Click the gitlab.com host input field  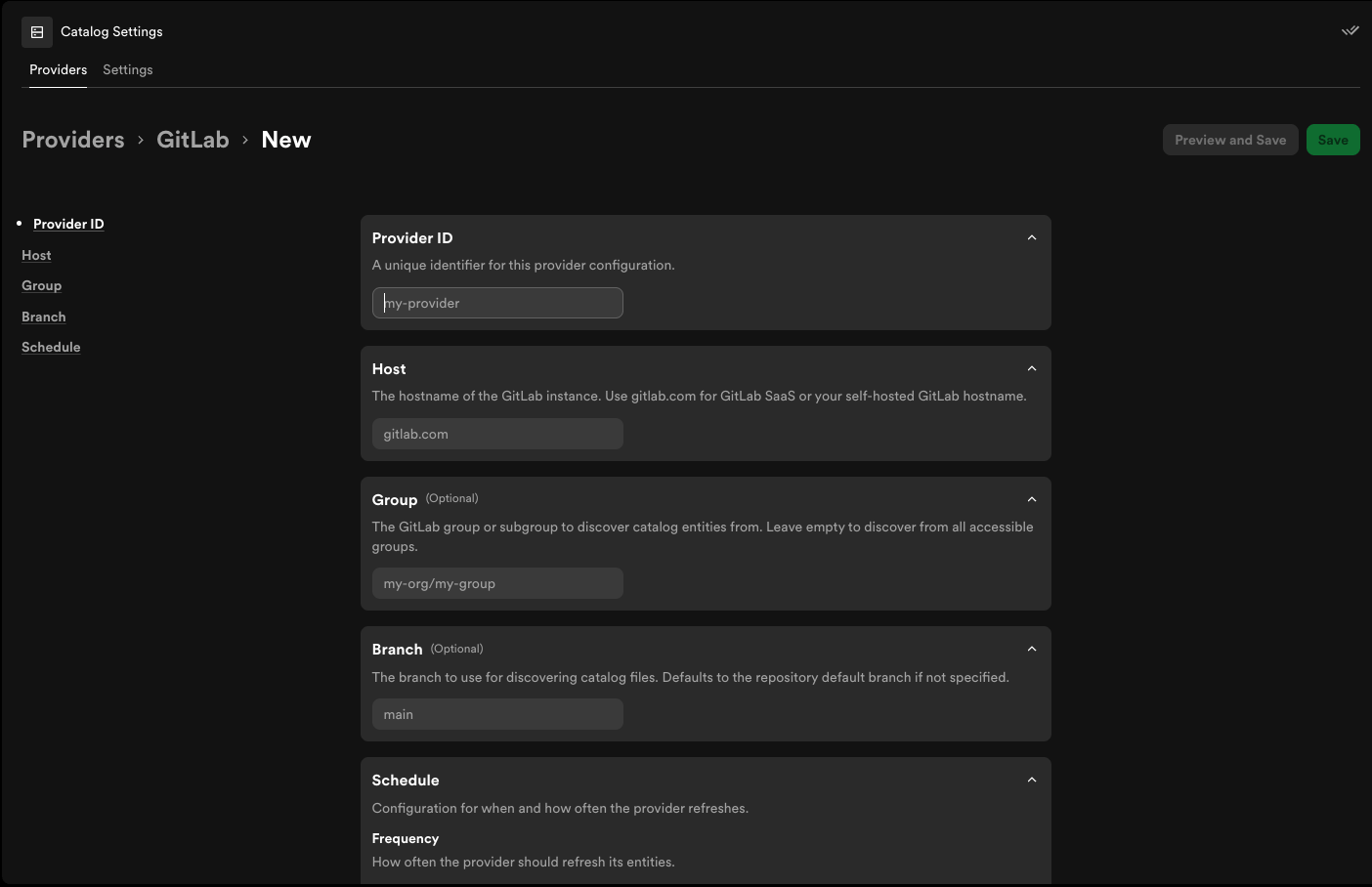497,434
